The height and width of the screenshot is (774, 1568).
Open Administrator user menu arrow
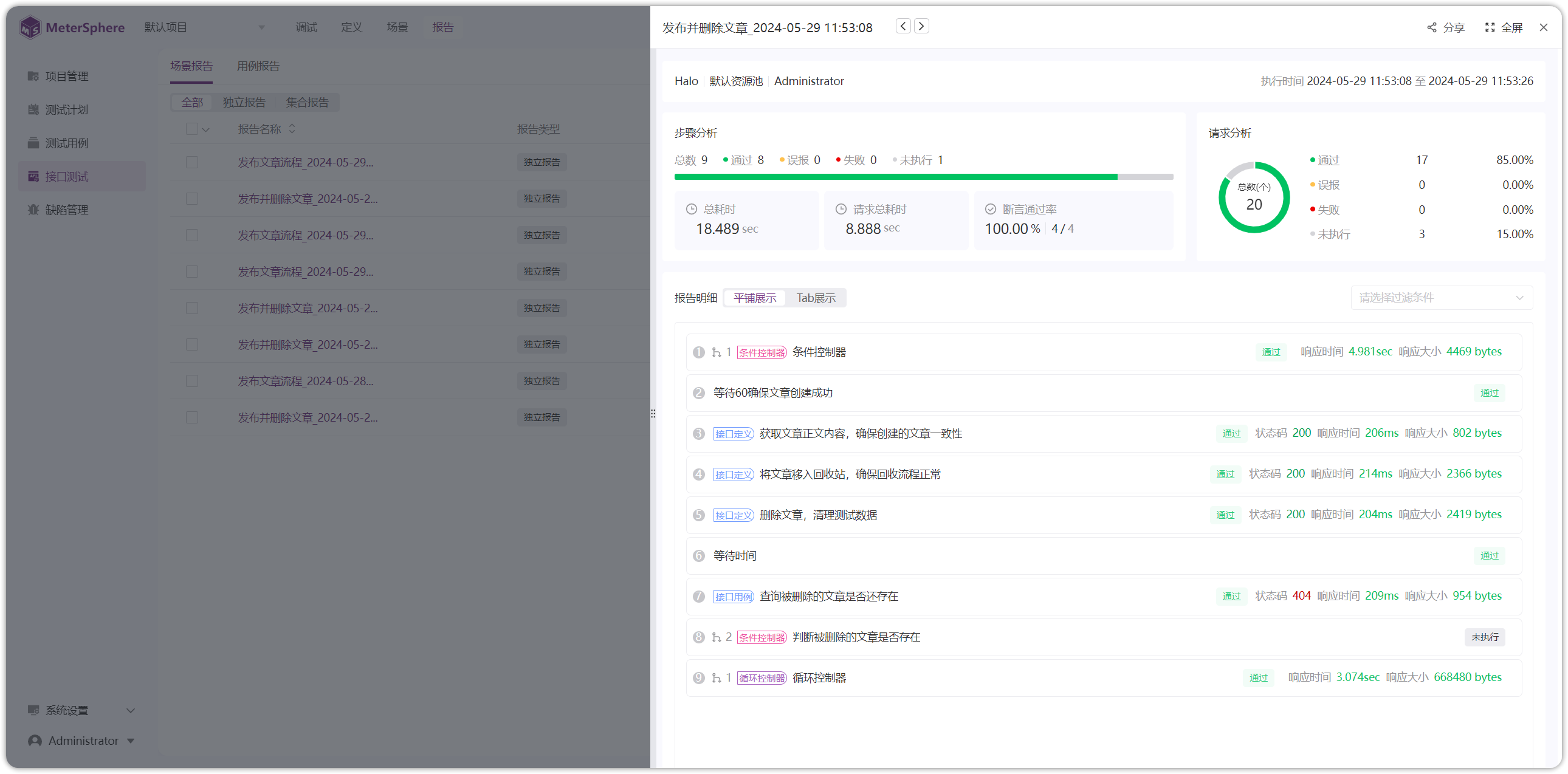click(130, 741)
